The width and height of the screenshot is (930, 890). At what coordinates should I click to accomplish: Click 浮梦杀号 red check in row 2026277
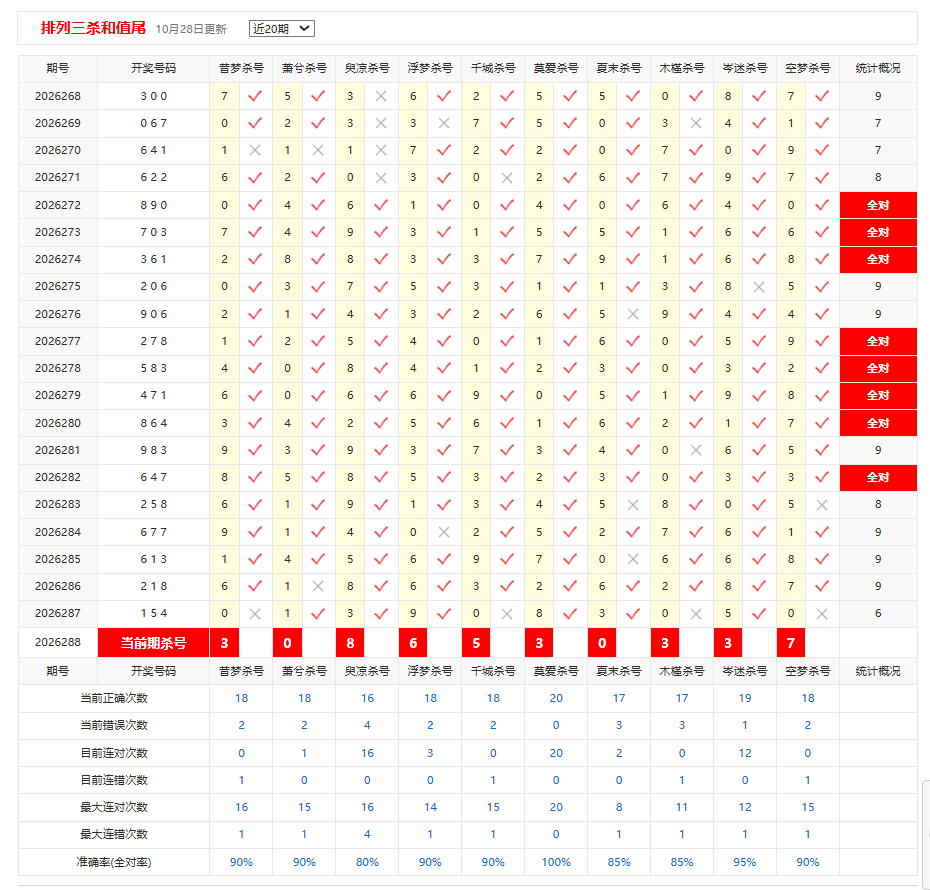click(x=444, y=342)
